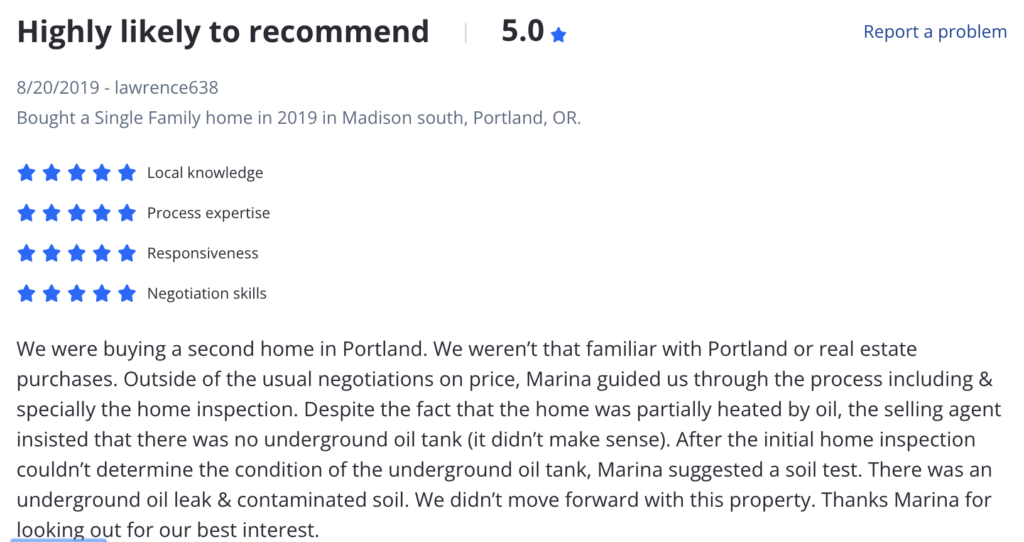The image size is (1024, 542).
Task: Click the 5.0 overall rating score
Action: (522, 31)
